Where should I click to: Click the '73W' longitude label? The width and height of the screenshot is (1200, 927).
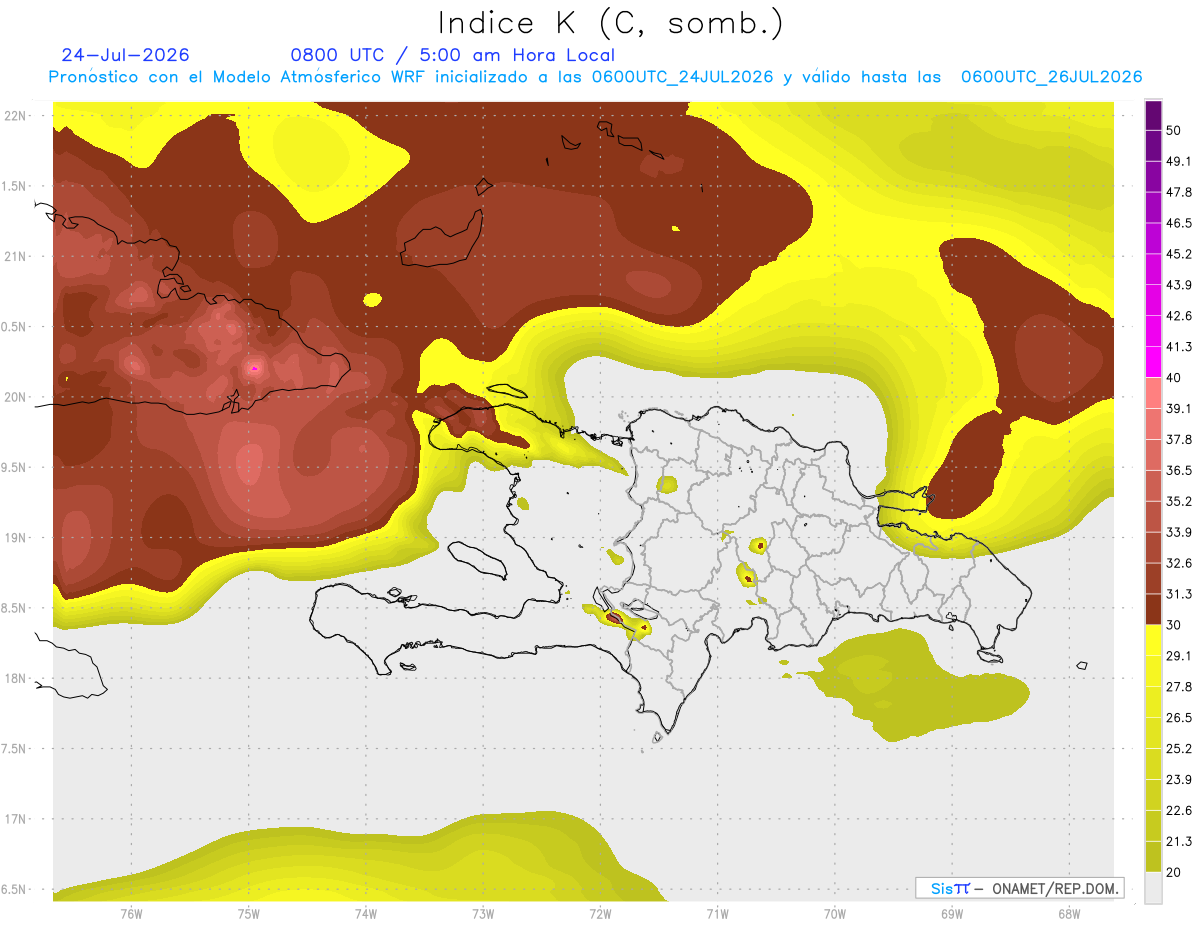483,914
